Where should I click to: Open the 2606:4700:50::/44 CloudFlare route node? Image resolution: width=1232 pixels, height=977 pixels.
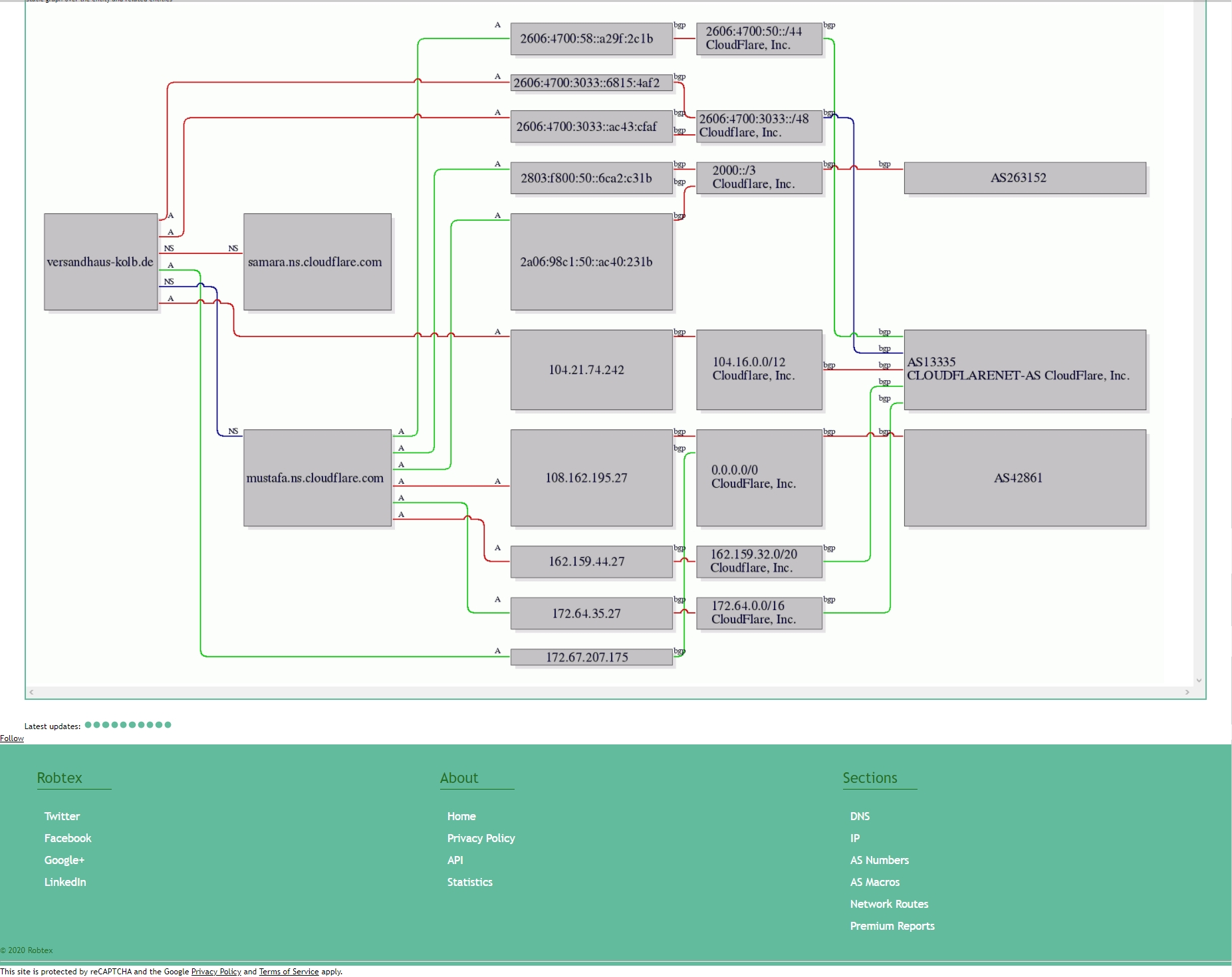pyautogui.click(x=759, y=39)
